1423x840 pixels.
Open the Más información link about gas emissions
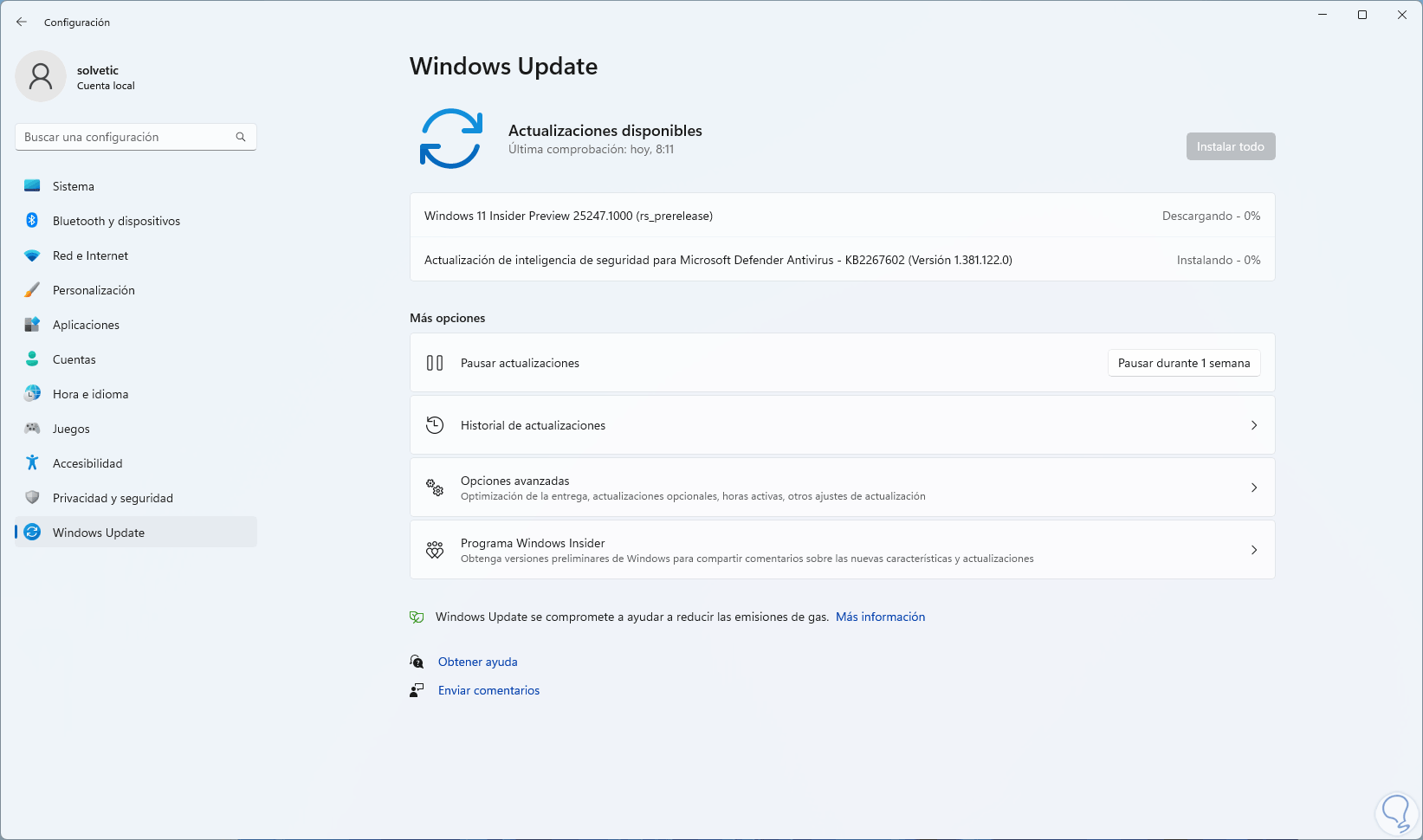(880, 616)
